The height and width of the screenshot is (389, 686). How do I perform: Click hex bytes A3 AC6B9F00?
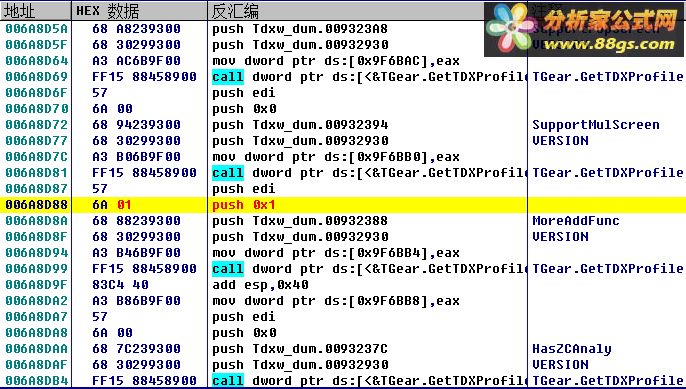point(136,60)
